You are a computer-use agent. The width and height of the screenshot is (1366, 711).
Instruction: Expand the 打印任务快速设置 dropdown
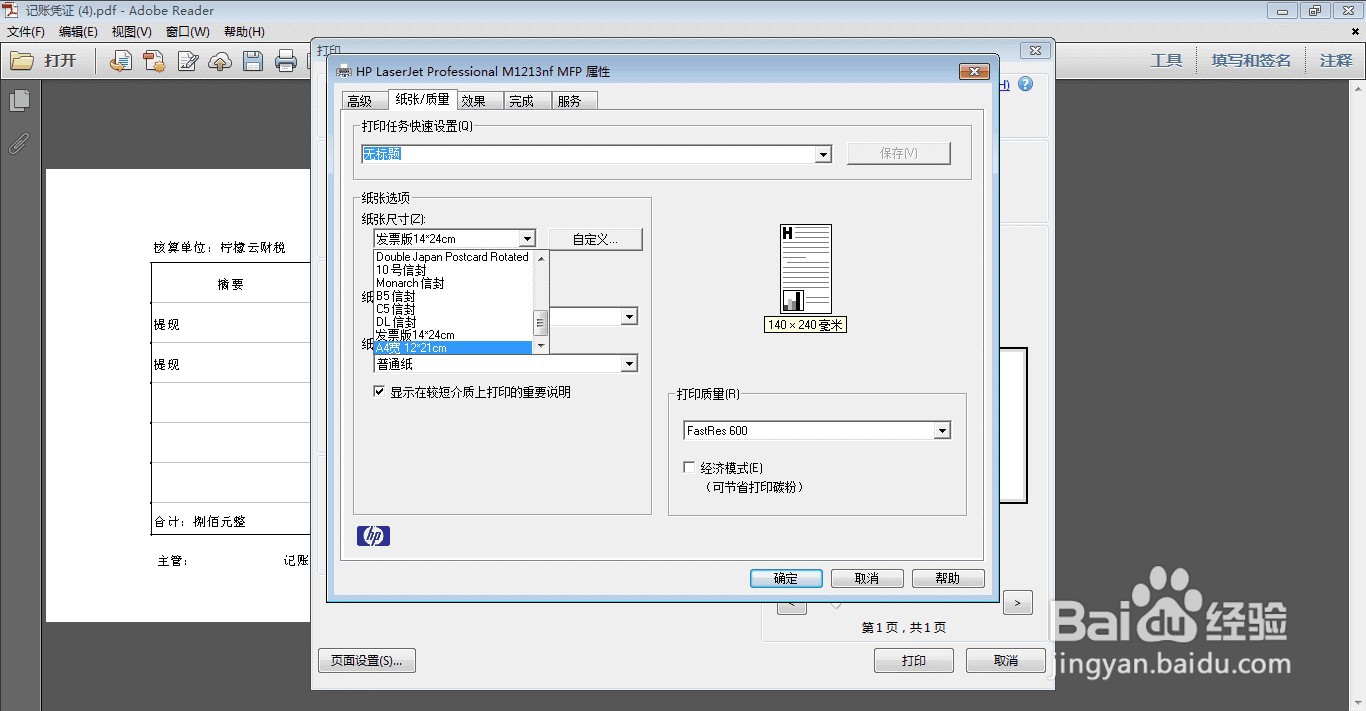click(x=823, y=155)
